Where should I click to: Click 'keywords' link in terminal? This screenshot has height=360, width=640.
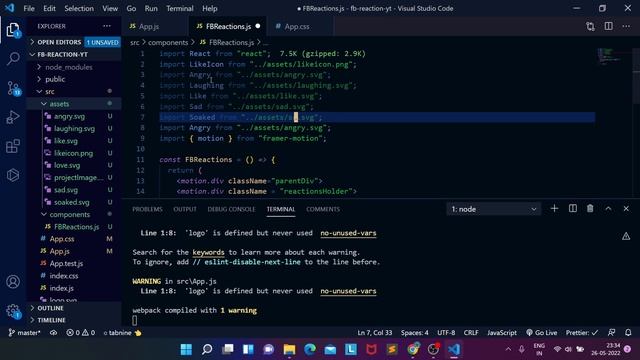coord(208,252)
